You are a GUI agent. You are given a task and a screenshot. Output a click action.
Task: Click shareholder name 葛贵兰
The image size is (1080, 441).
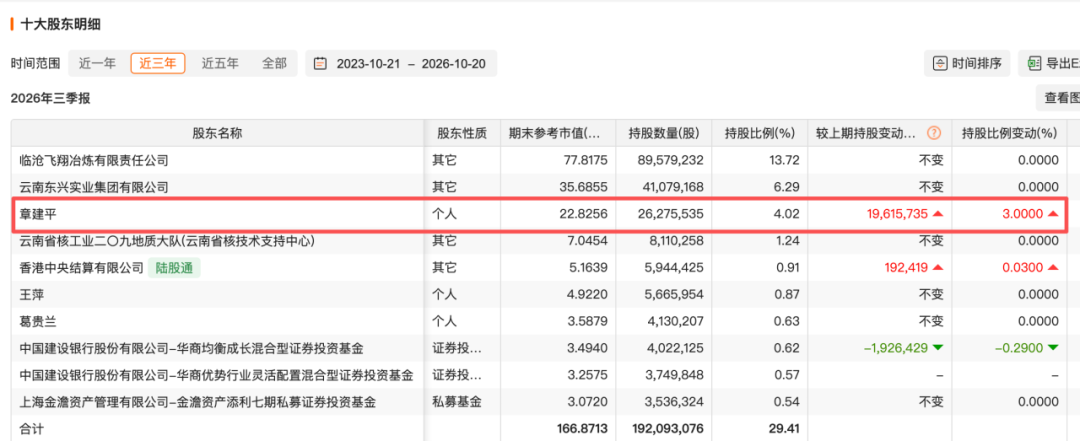[38, 322]
